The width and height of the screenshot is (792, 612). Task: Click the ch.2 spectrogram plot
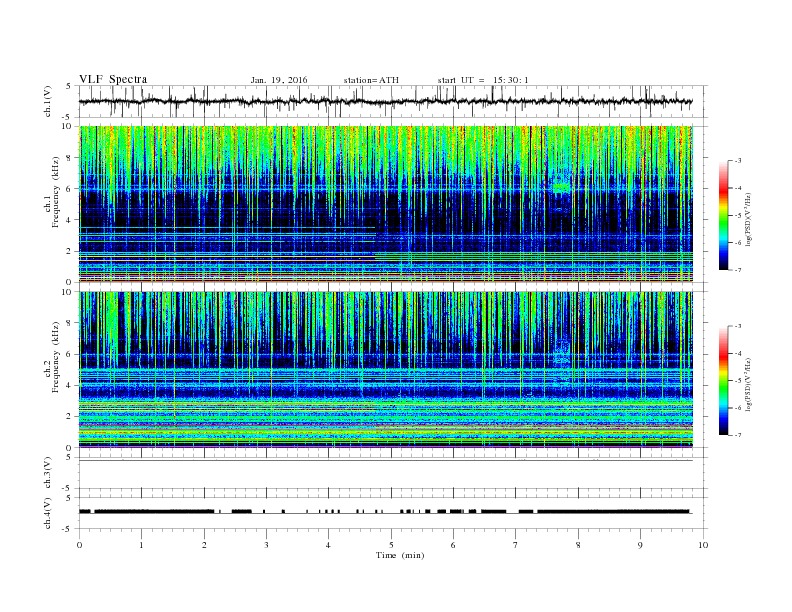[x=386, y=369]
